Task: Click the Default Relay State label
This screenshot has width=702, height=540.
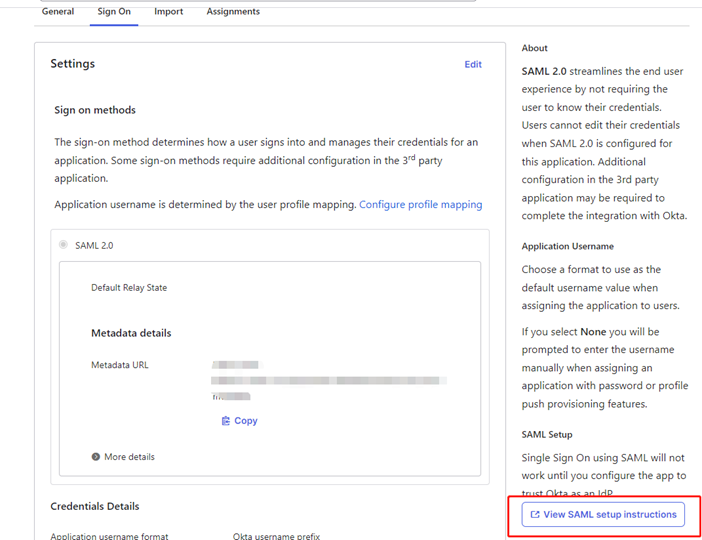Action: 129,287
